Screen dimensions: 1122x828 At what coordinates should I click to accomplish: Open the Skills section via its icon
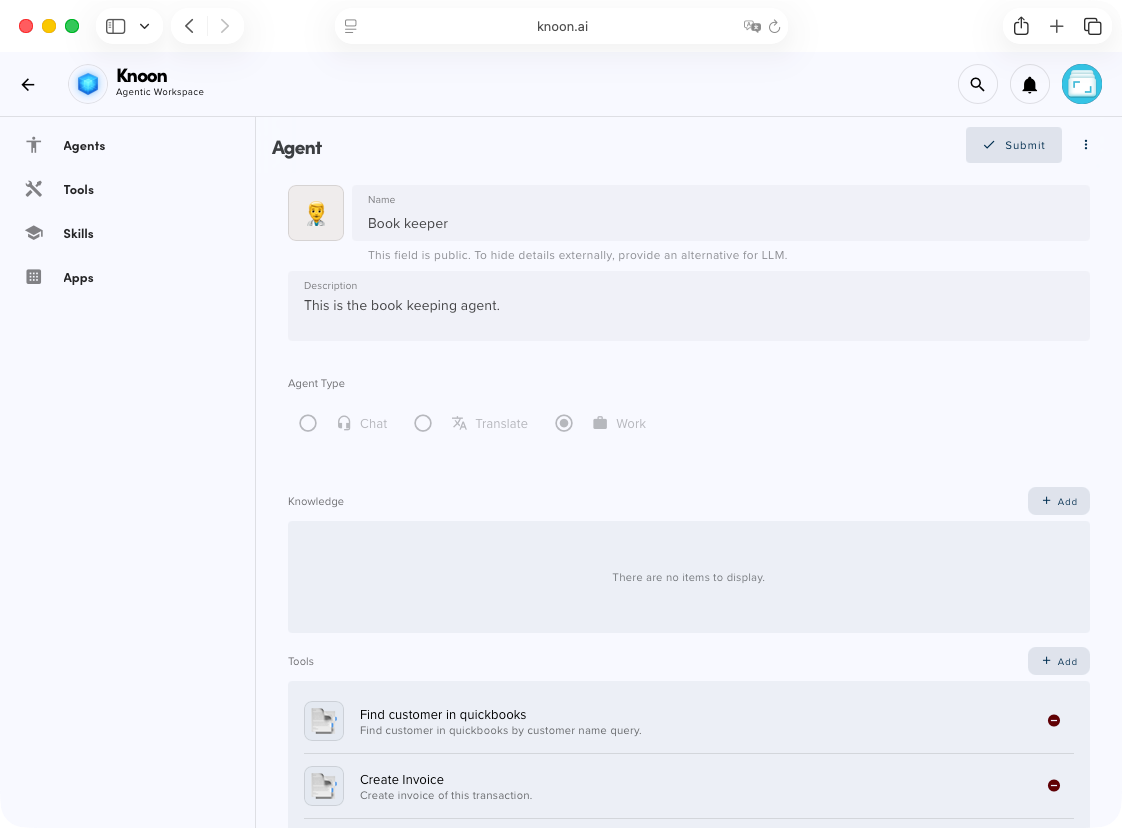(34, 233)
